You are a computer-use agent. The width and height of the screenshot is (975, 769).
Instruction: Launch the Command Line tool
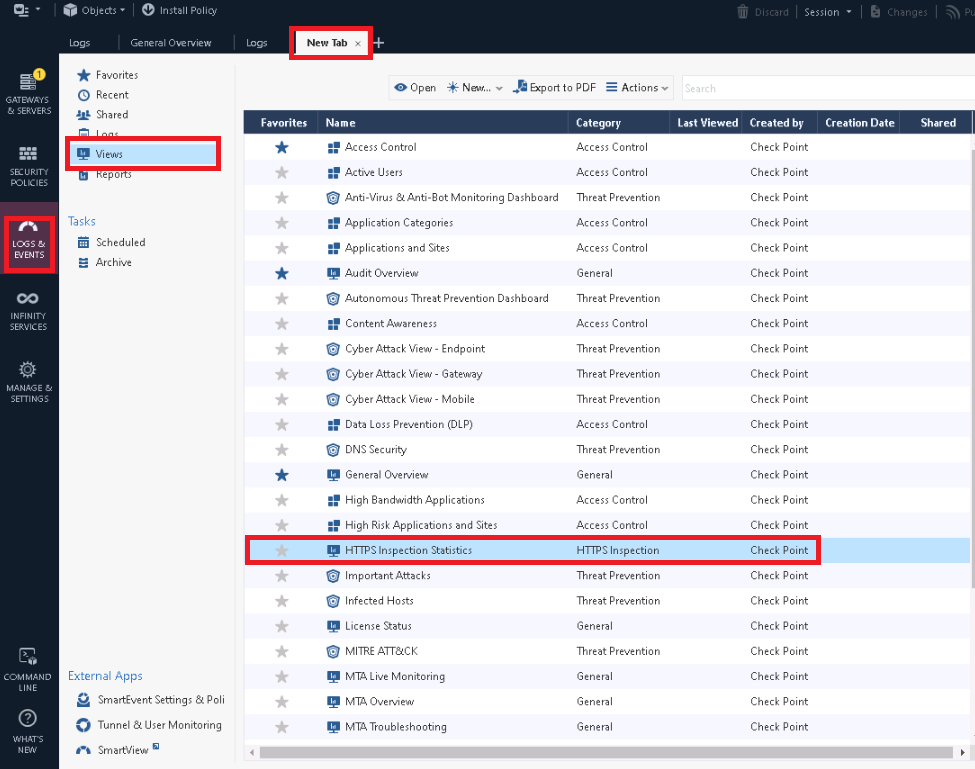click(x=27, y=669)
